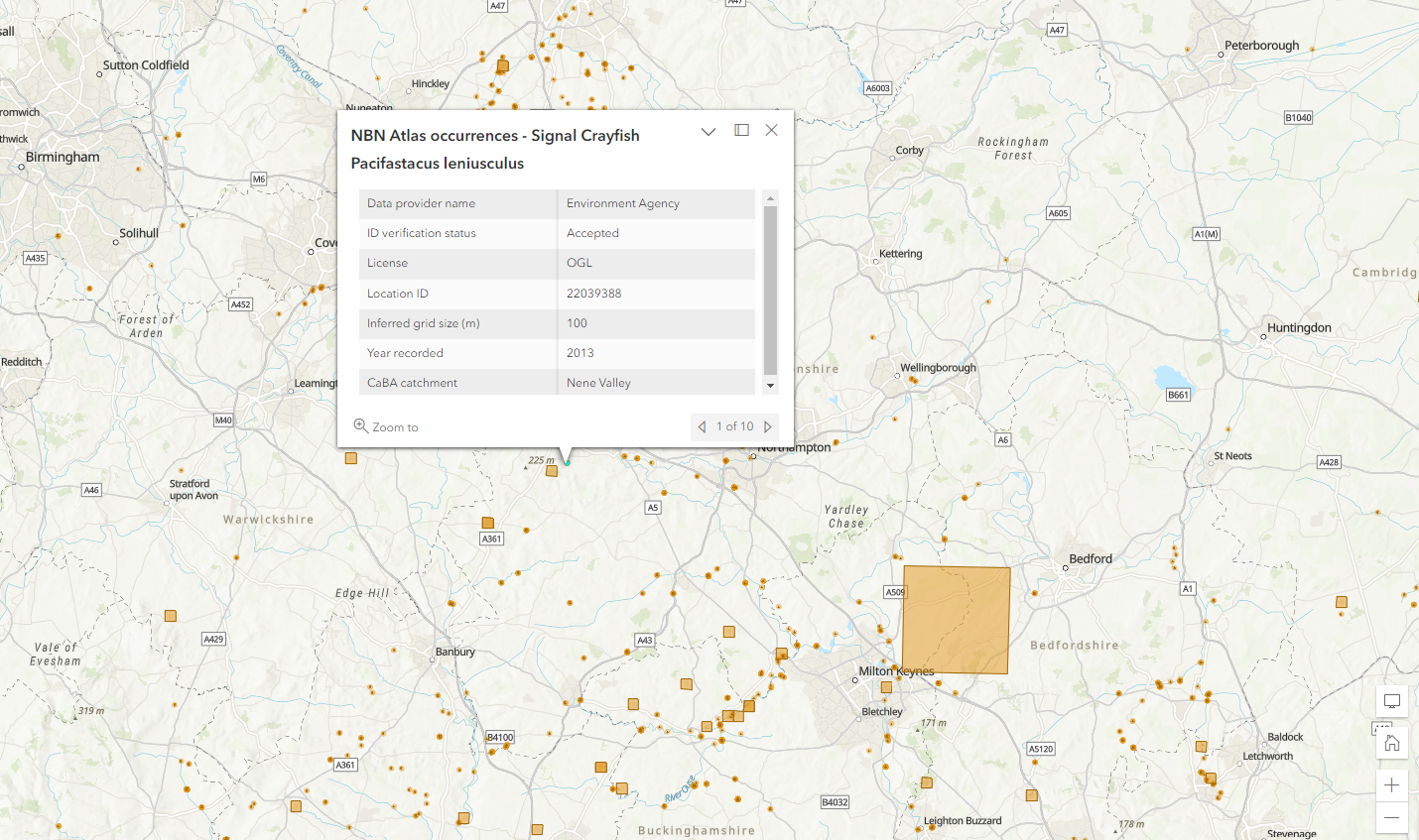Go back to the previous occurrence record

pyautogui.click(x=702, y=426)
